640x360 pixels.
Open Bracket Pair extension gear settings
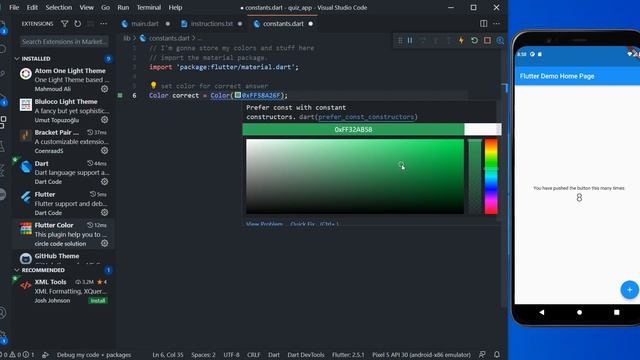104,151
